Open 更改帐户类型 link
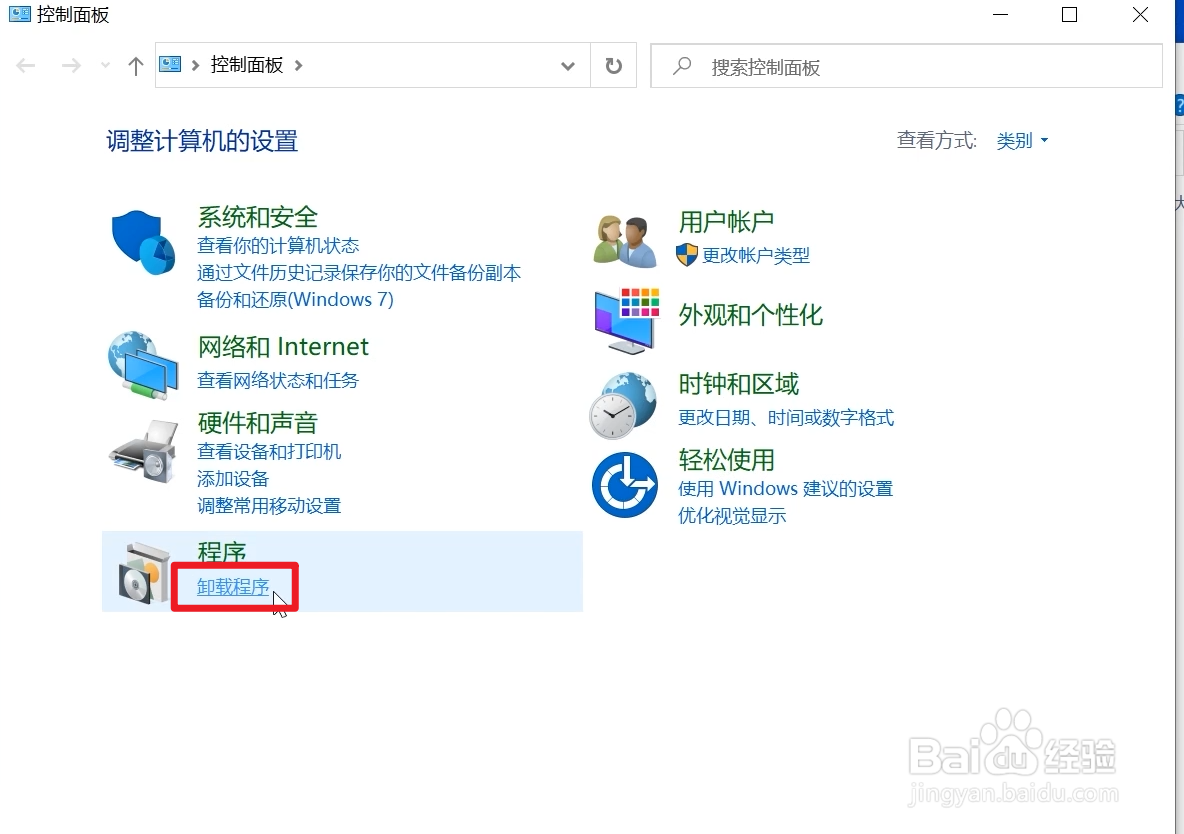 click(x=753, y=255)
